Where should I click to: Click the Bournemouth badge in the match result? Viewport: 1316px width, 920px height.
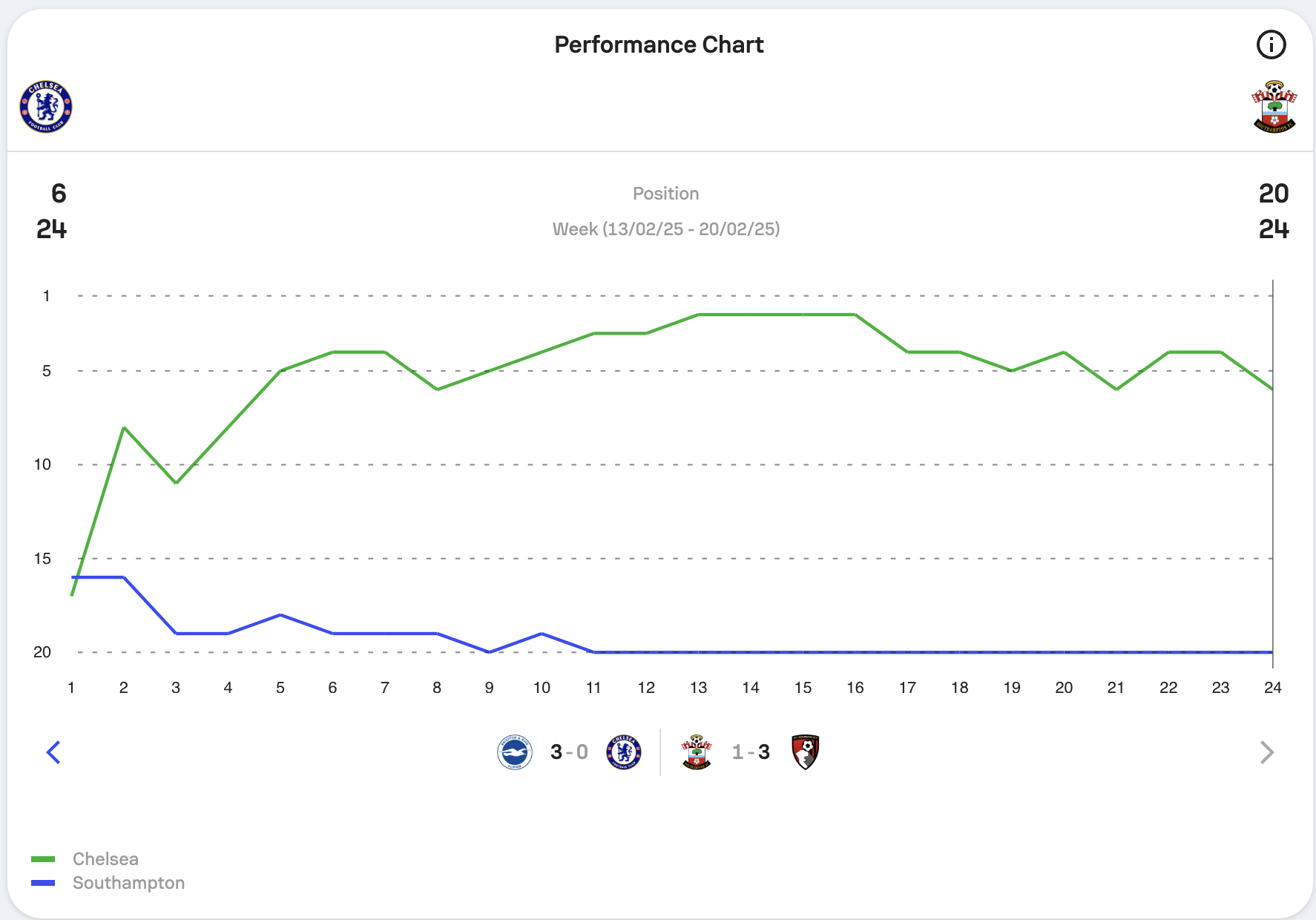click(805, 752)
